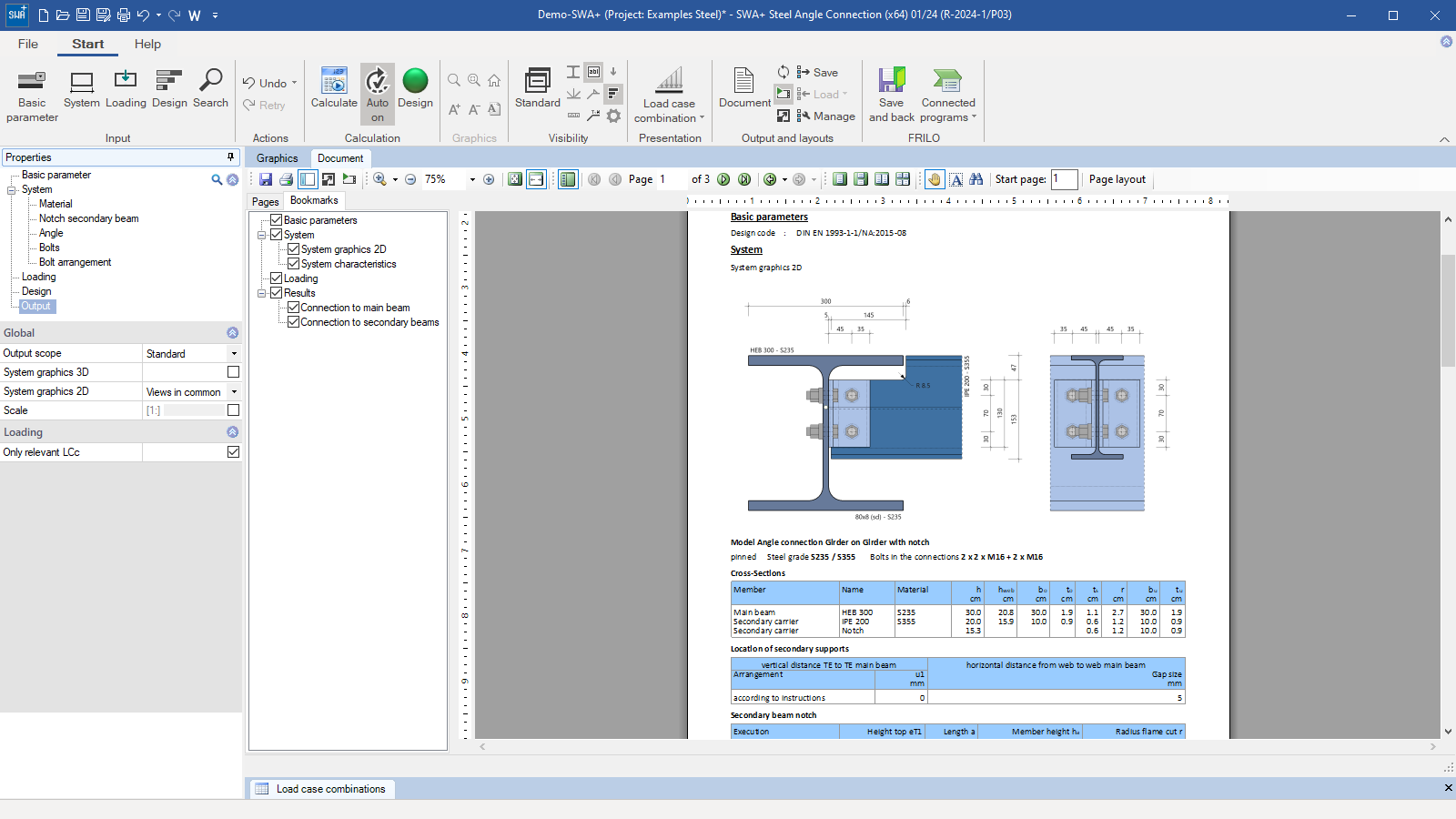Click Manage layouts button
Viewport: 1456px width, 819px height.
point(825,116)
